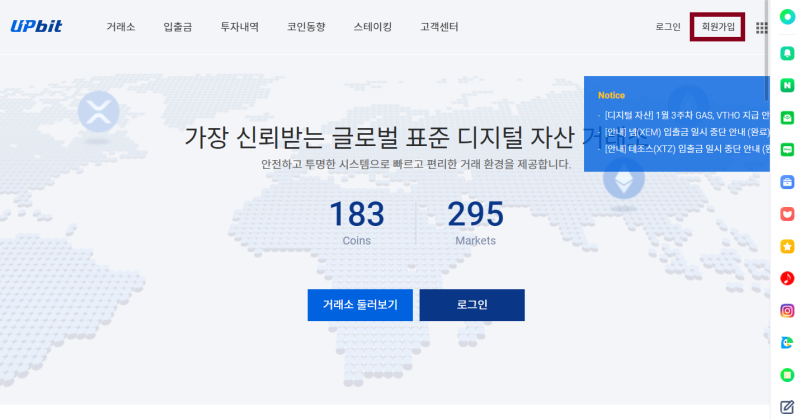Open the 입출금 menu

point(178,27)
